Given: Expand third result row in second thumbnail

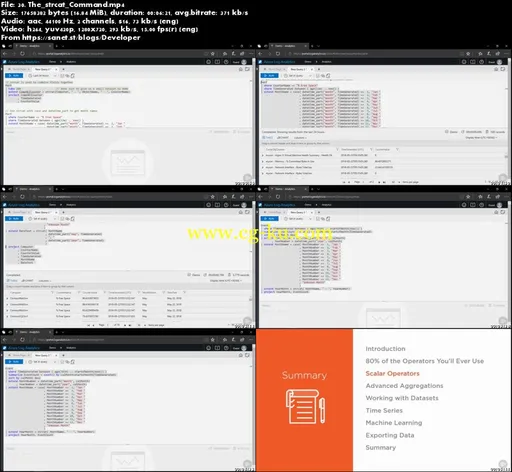Looking at the screenshot, I should [x=263, y=167].
